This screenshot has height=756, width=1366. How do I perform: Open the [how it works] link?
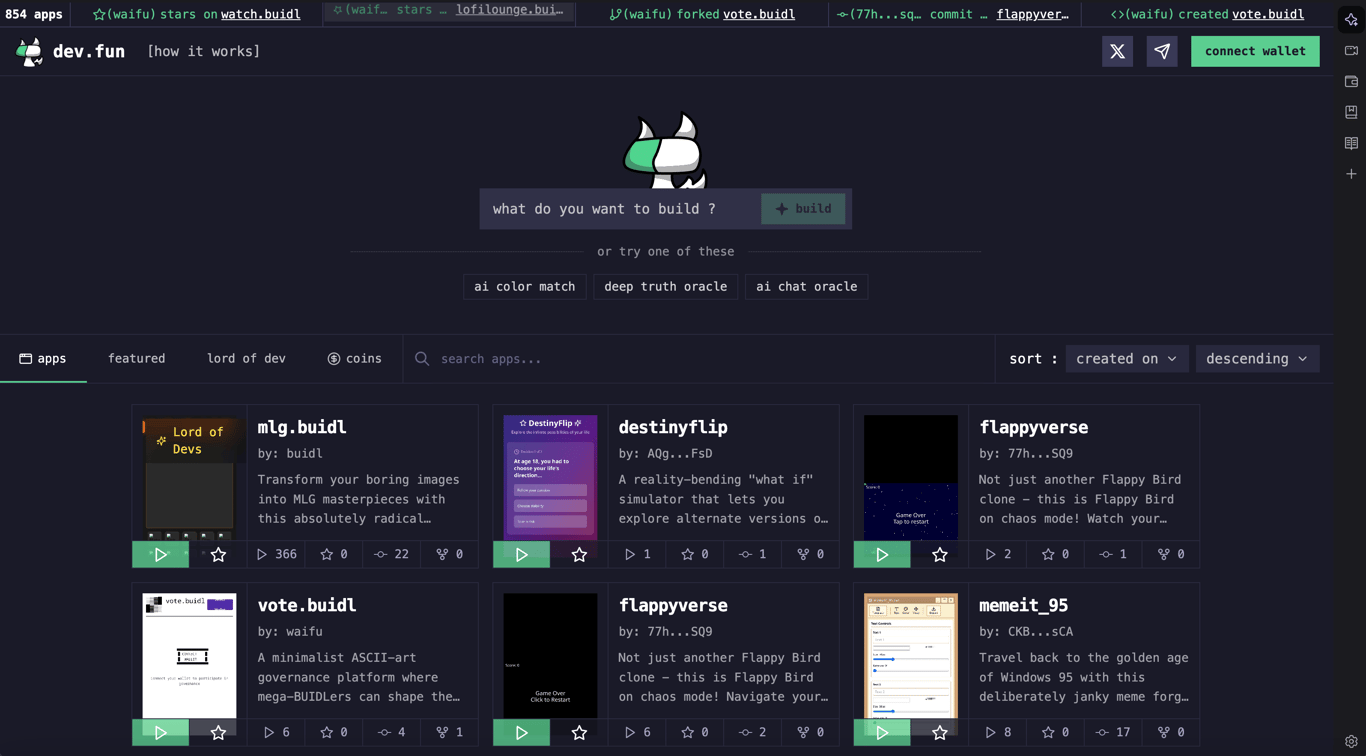[x=203, y=51]
